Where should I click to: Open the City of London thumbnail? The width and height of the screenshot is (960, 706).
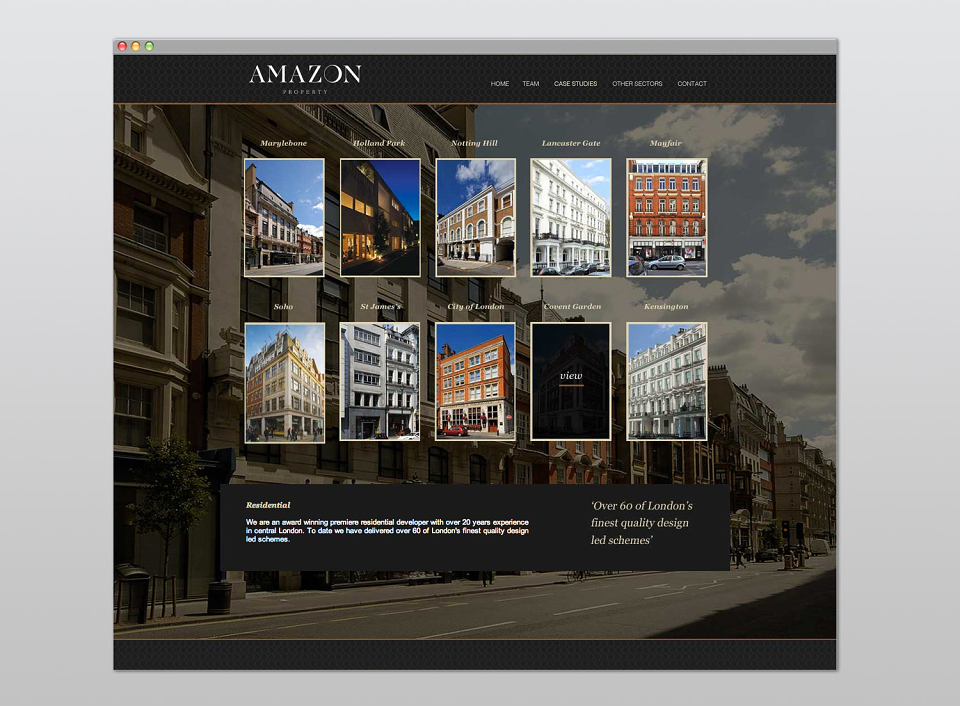point(476,381)
